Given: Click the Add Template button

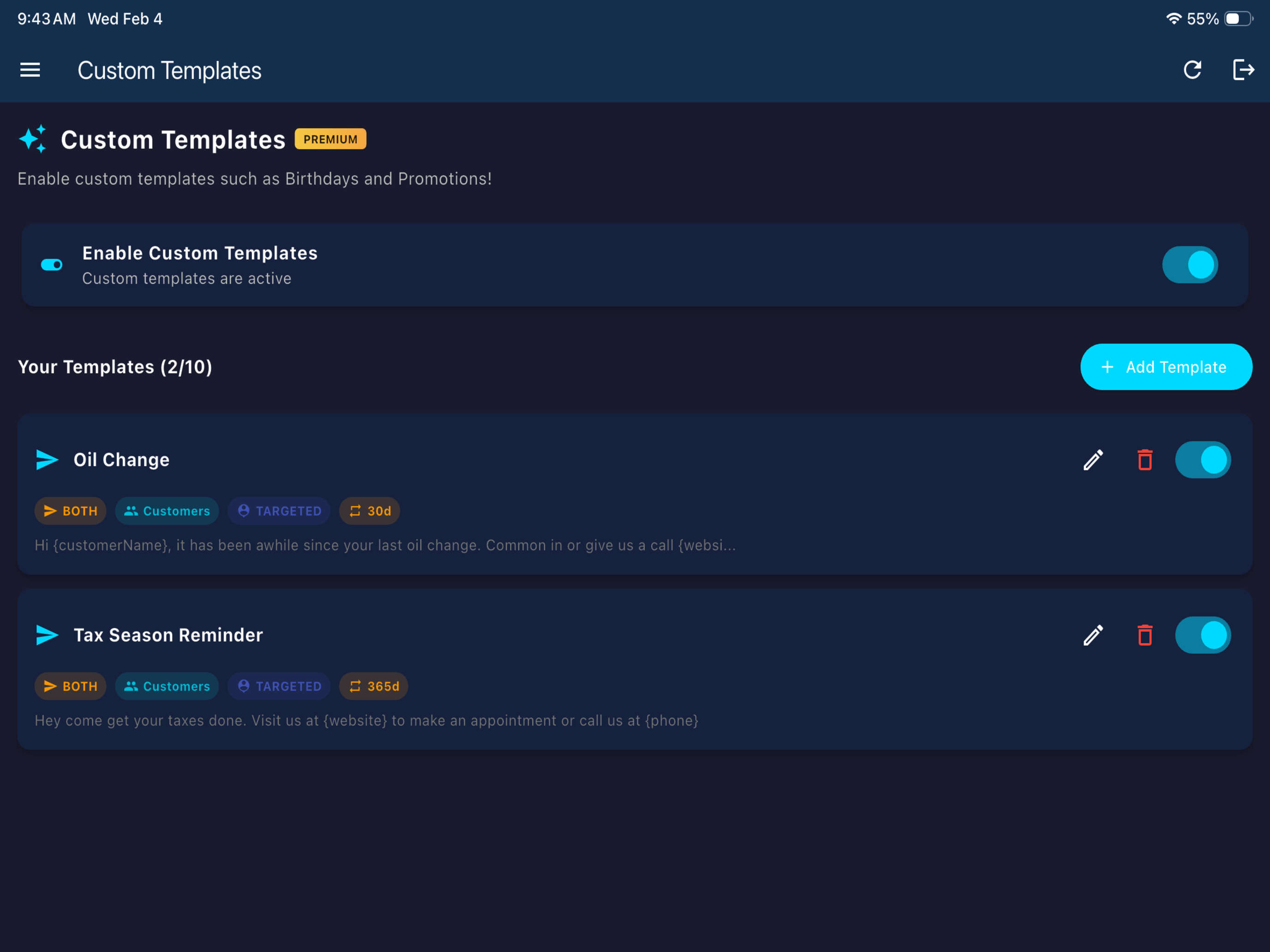Looking at the screenshot, I should (x=1166, y=367).
